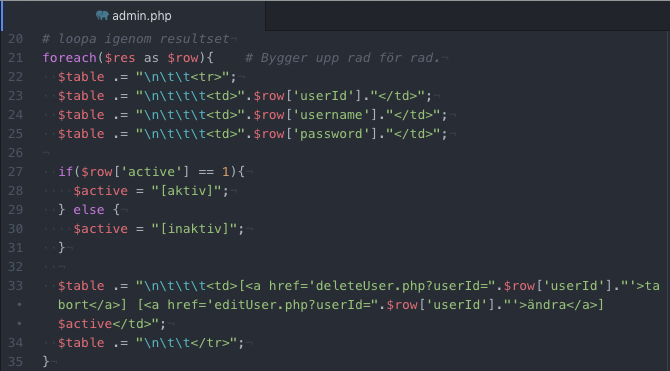Click 'deleteUser.php?userId=' on line 33
The image size is (670, 371).
coord(401,286)
